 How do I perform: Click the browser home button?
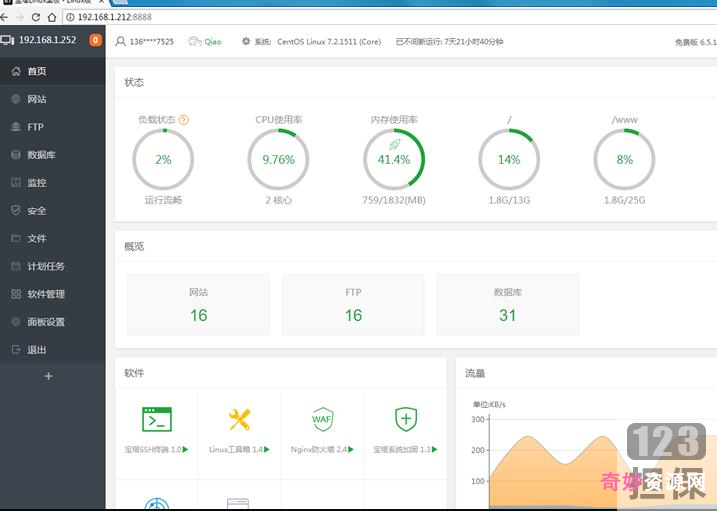click(52, 17)
